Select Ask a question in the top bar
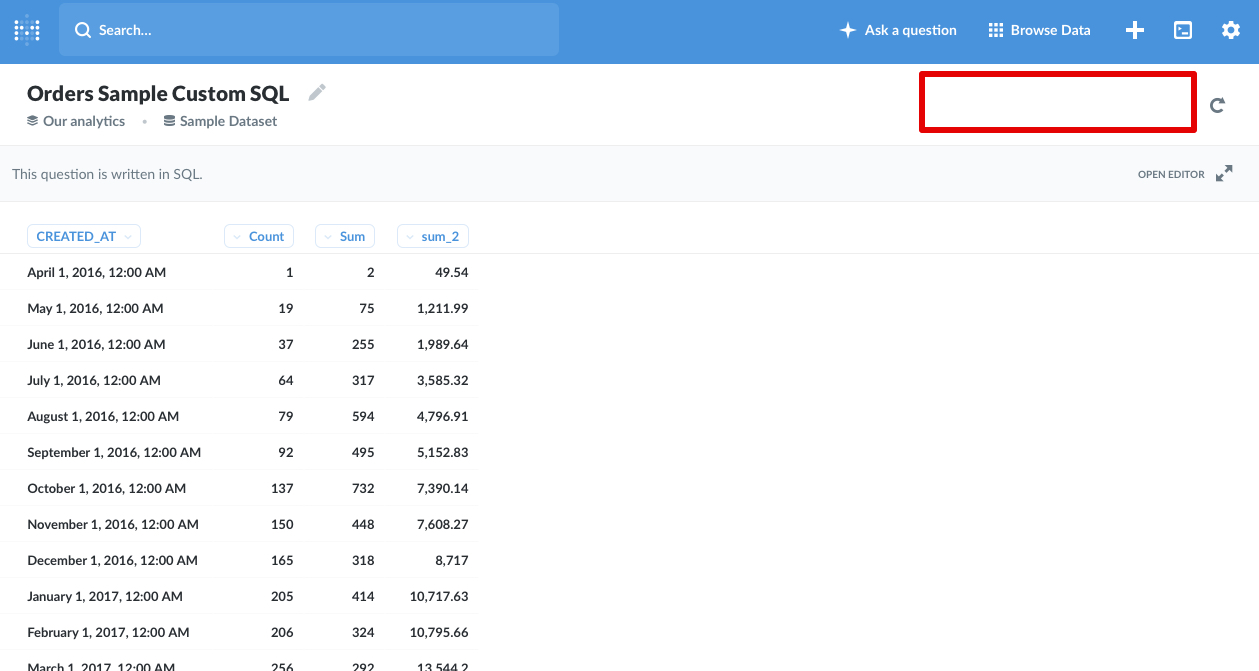Viewport: 1259px width, 671px height. 908,30
